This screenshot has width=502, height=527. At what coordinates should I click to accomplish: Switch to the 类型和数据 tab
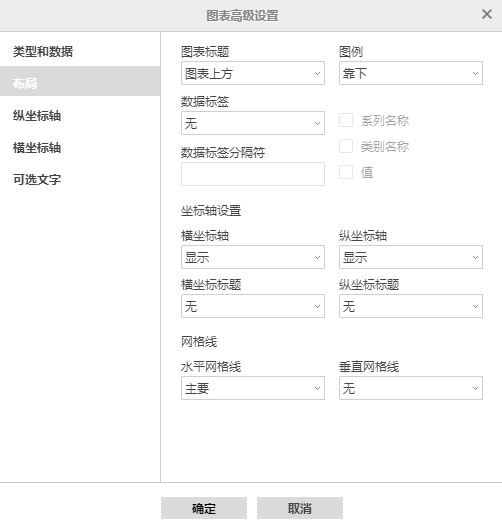tap(80, 51)
